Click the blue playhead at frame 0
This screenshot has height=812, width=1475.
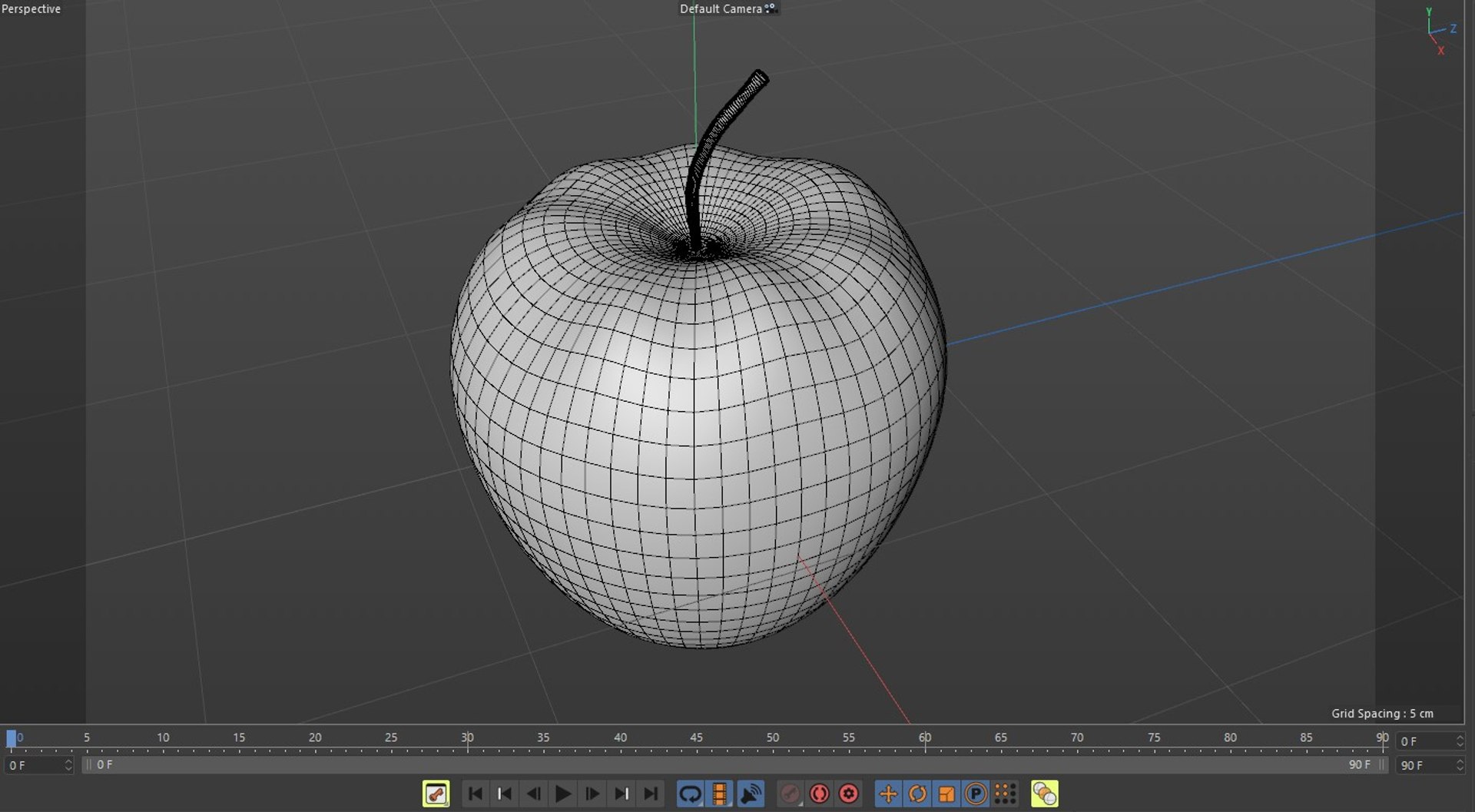pyautogui.click(x=11, y=739)
